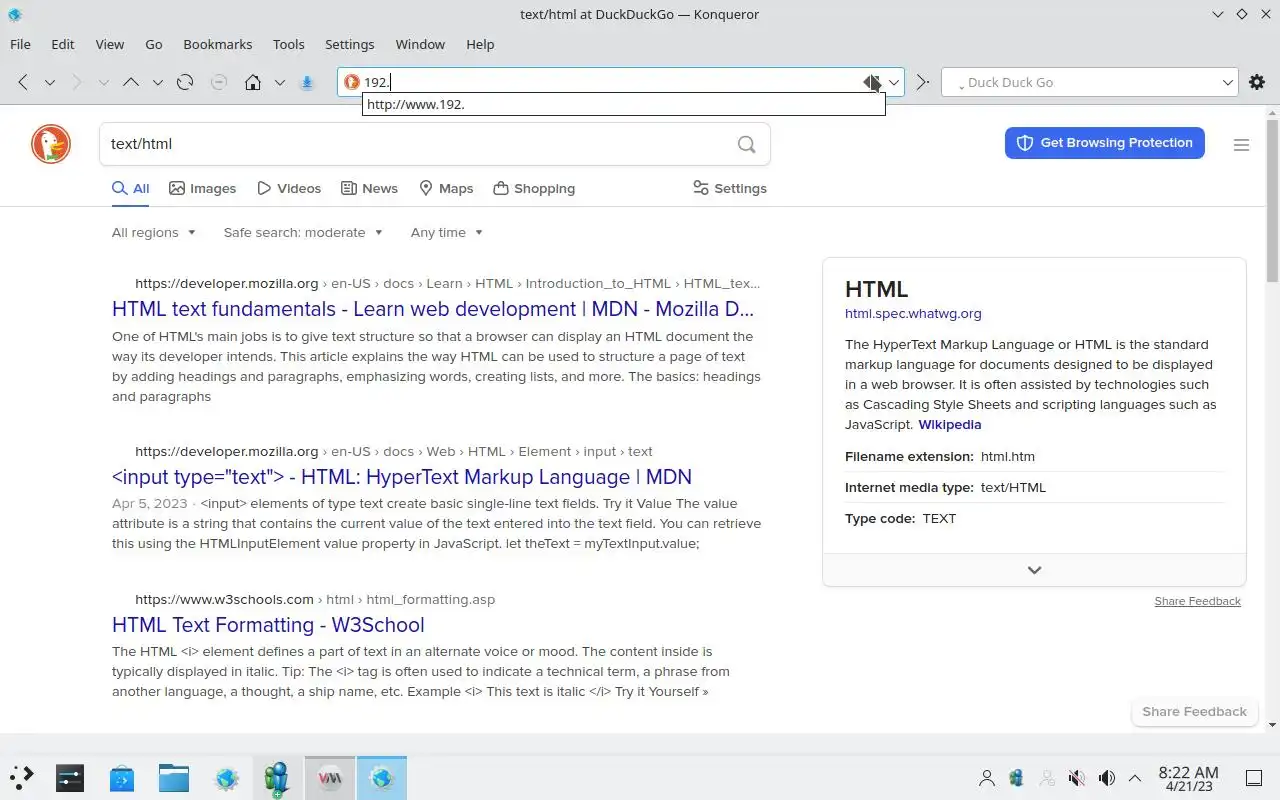This screenshot has height=800, width=1280.
Task: Expand the HTML info panel chevron
Action: (x=1034, y=570)
